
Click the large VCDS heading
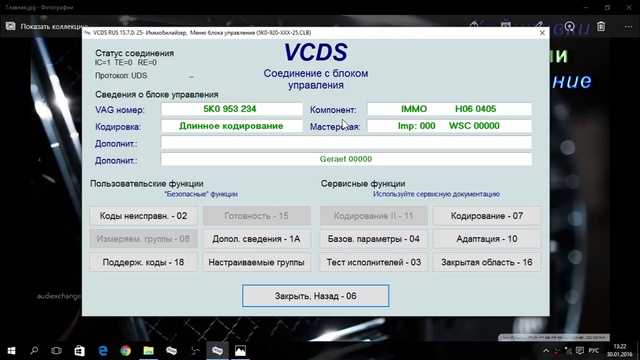(x=316, y=52)
